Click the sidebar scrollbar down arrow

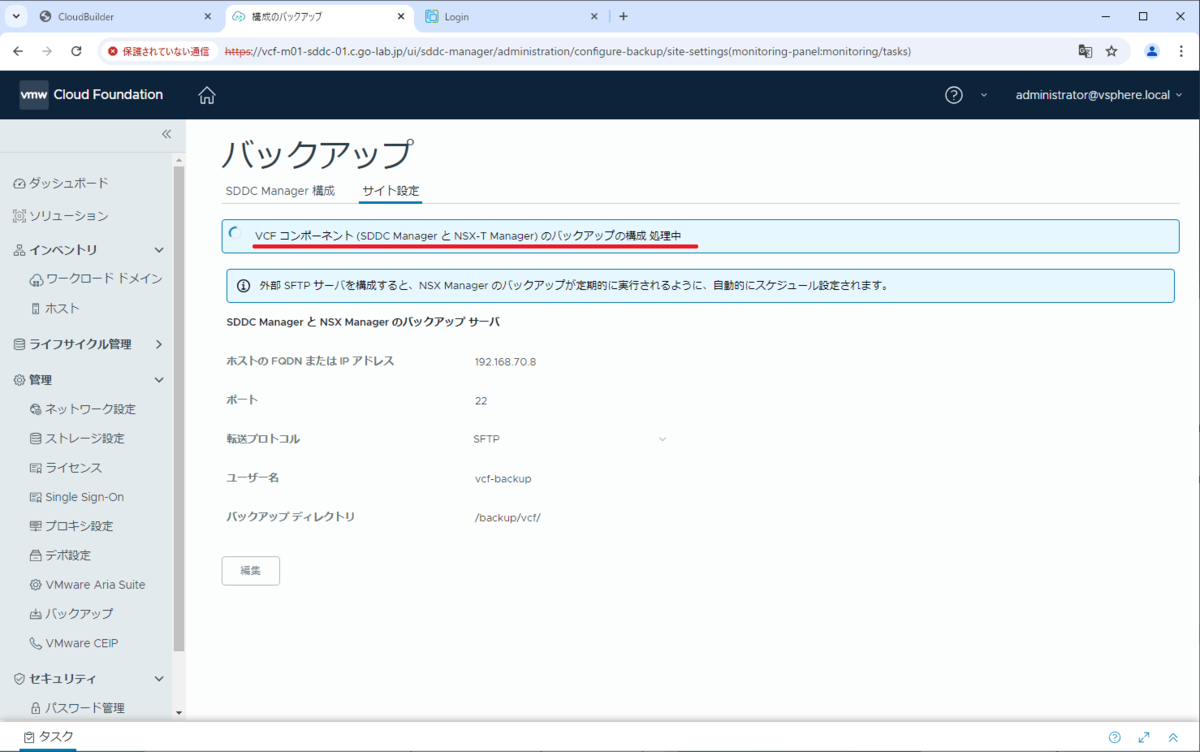[179, 713]
